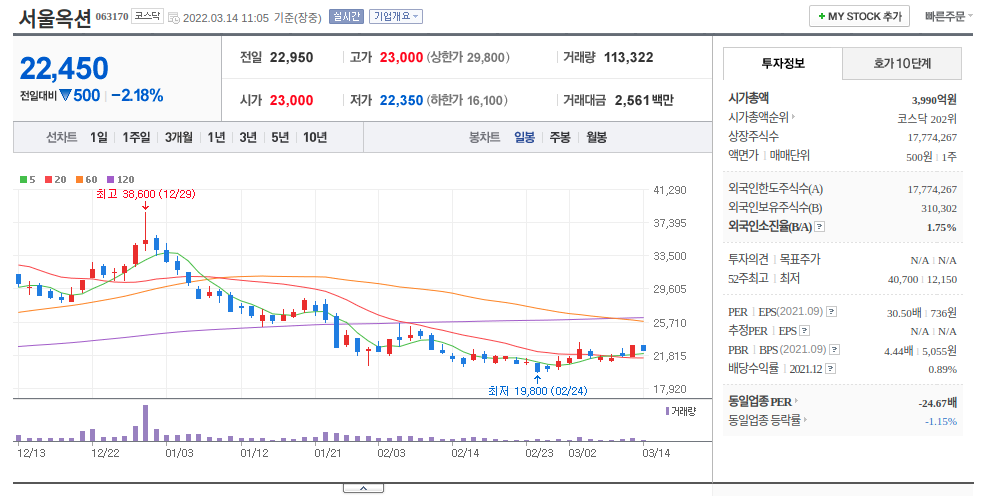Image resolution: width=991 pixels, height=496 pixels.
Task: Select the 3년 line chart period
Action: pyautogui.click(x=248, y=137)
